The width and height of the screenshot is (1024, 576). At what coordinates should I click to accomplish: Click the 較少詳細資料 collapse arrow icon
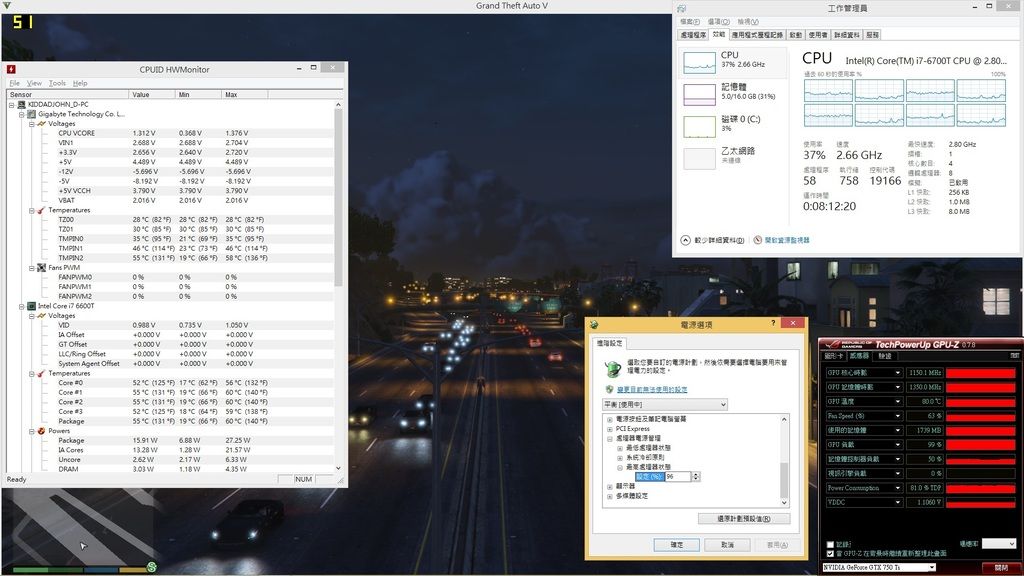click(x=685, y=240)
